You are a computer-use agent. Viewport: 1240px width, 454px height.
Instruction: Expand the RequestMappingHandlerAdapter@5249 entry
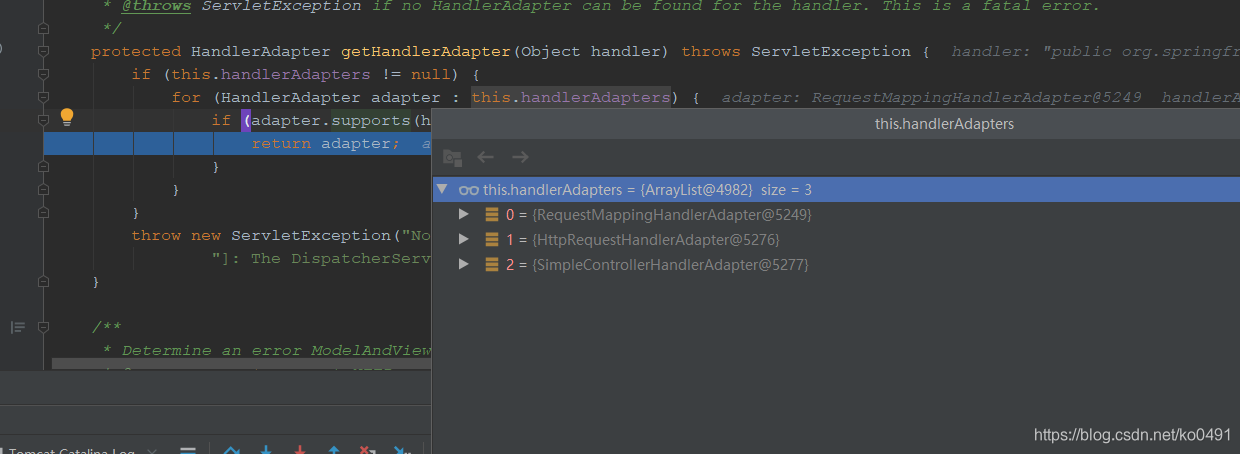coord(463,215)
